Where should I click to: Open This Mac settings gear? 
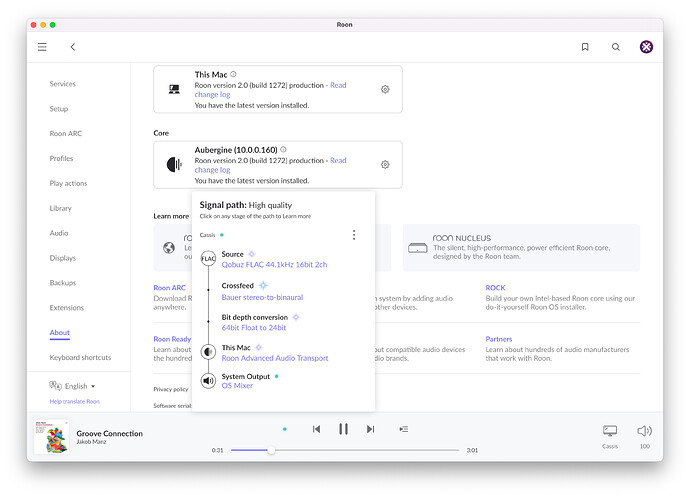(x=385, y=89)
